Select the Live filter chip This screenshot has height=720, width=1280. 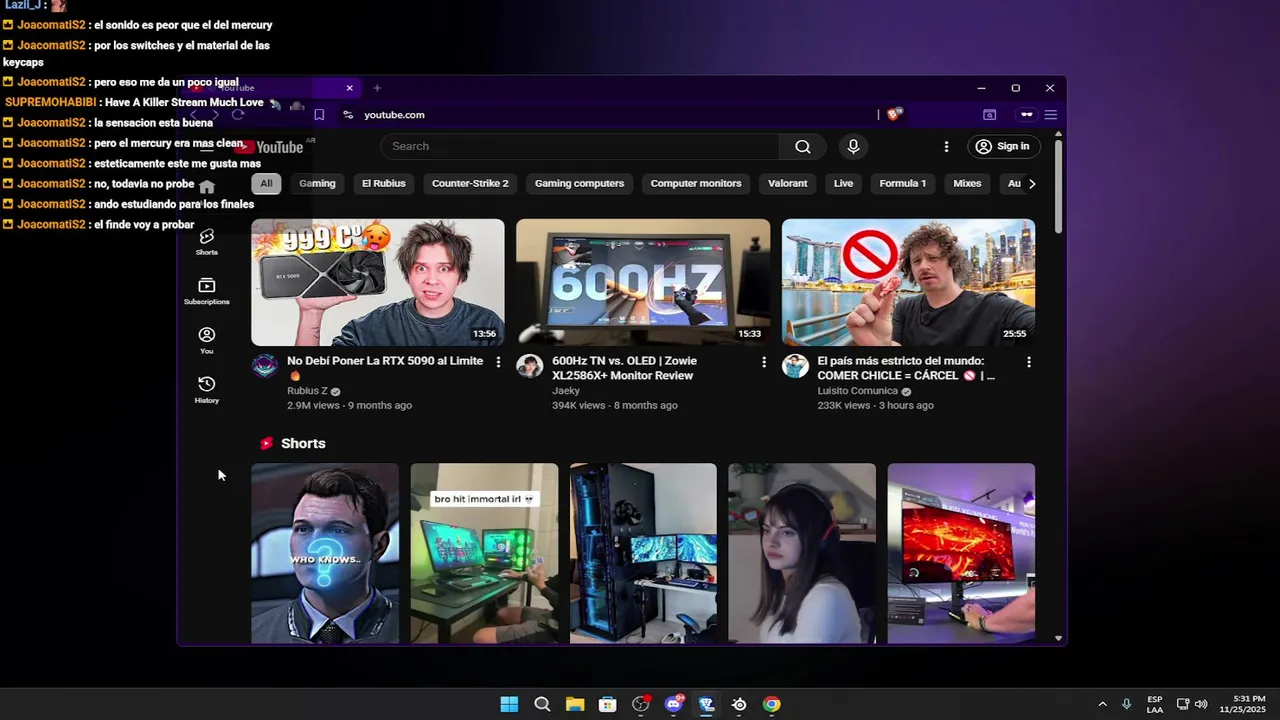(843, 183)
